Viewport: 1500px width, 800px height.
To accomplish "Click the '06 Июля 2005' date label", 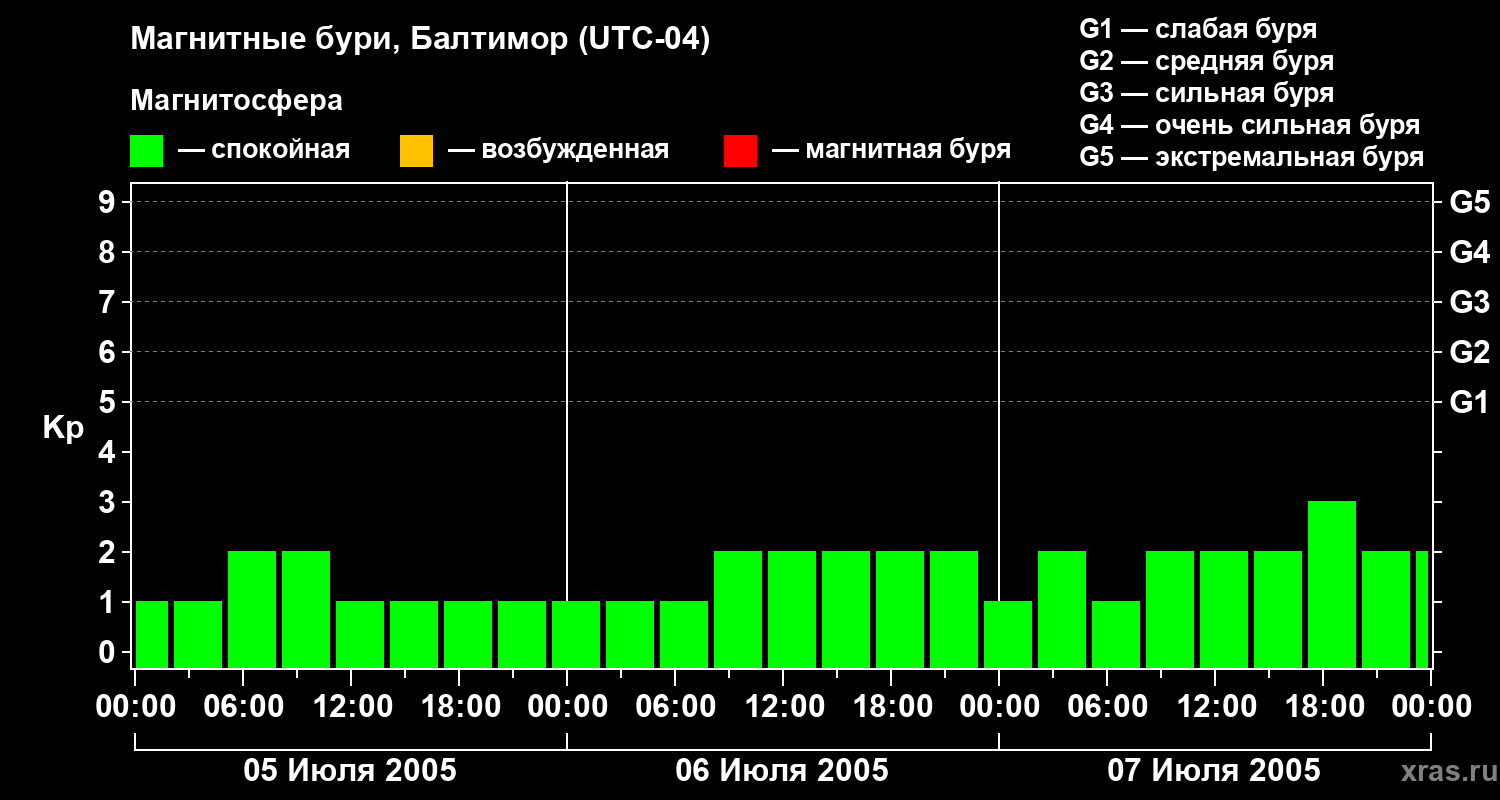I will (x=782, y=771).
